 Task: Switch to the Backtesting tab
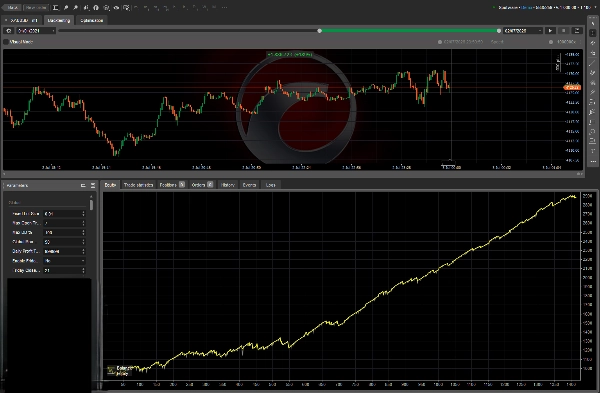tap(59, 20)
